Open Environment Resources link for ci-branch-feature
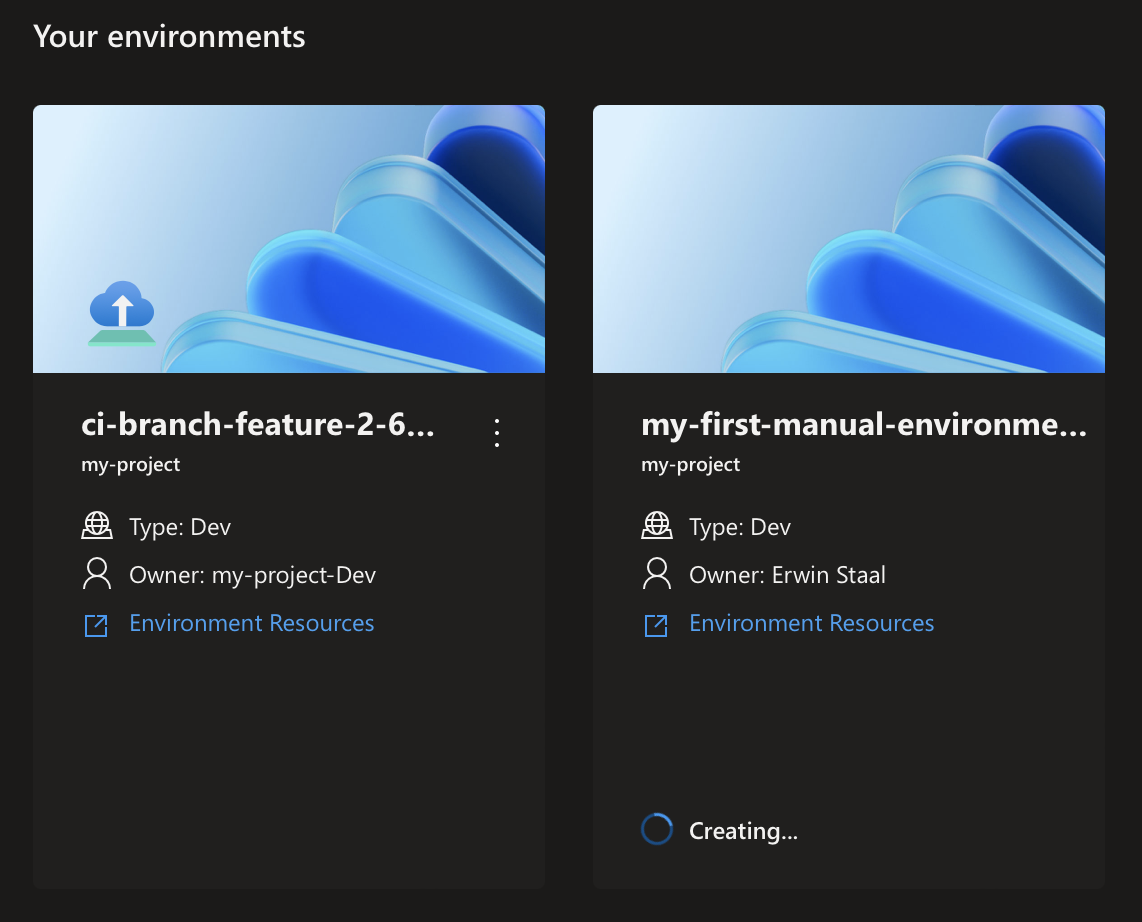The width and height of the screenshot is (1142, 922). pos(251,623)
